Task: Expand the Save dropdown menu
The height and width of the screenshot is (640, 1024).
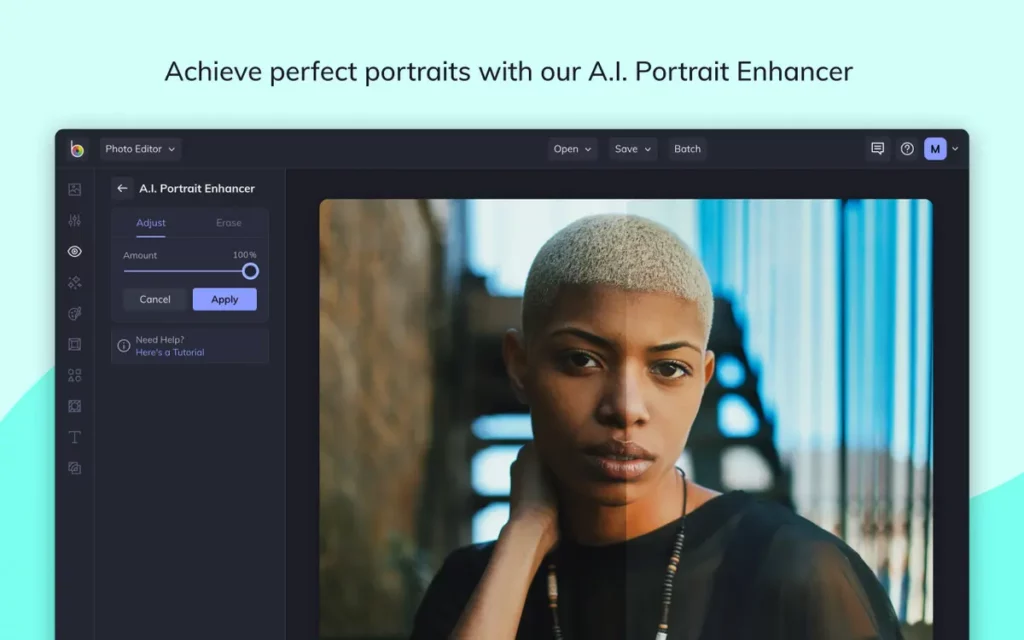Action: coord(633,149)
